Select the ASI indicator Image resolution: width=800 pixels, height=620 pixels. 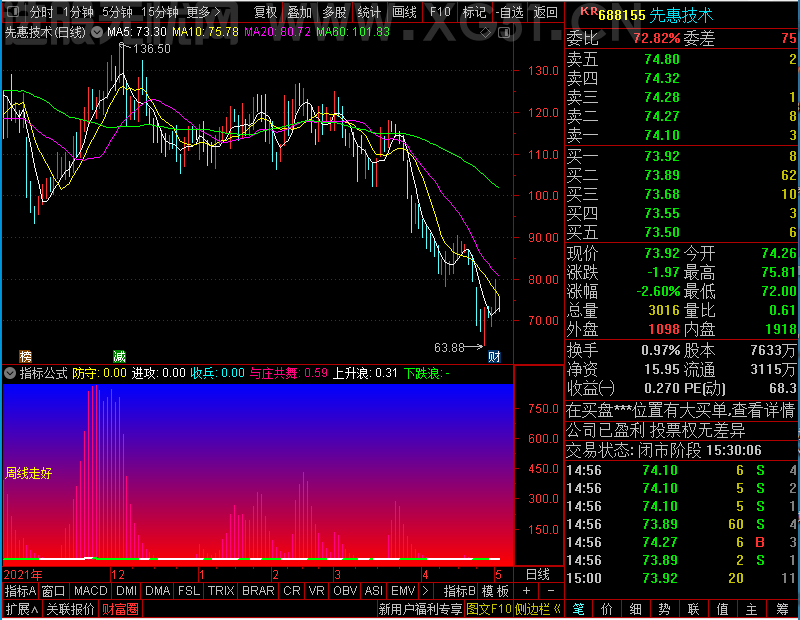(x=374, y=591)
